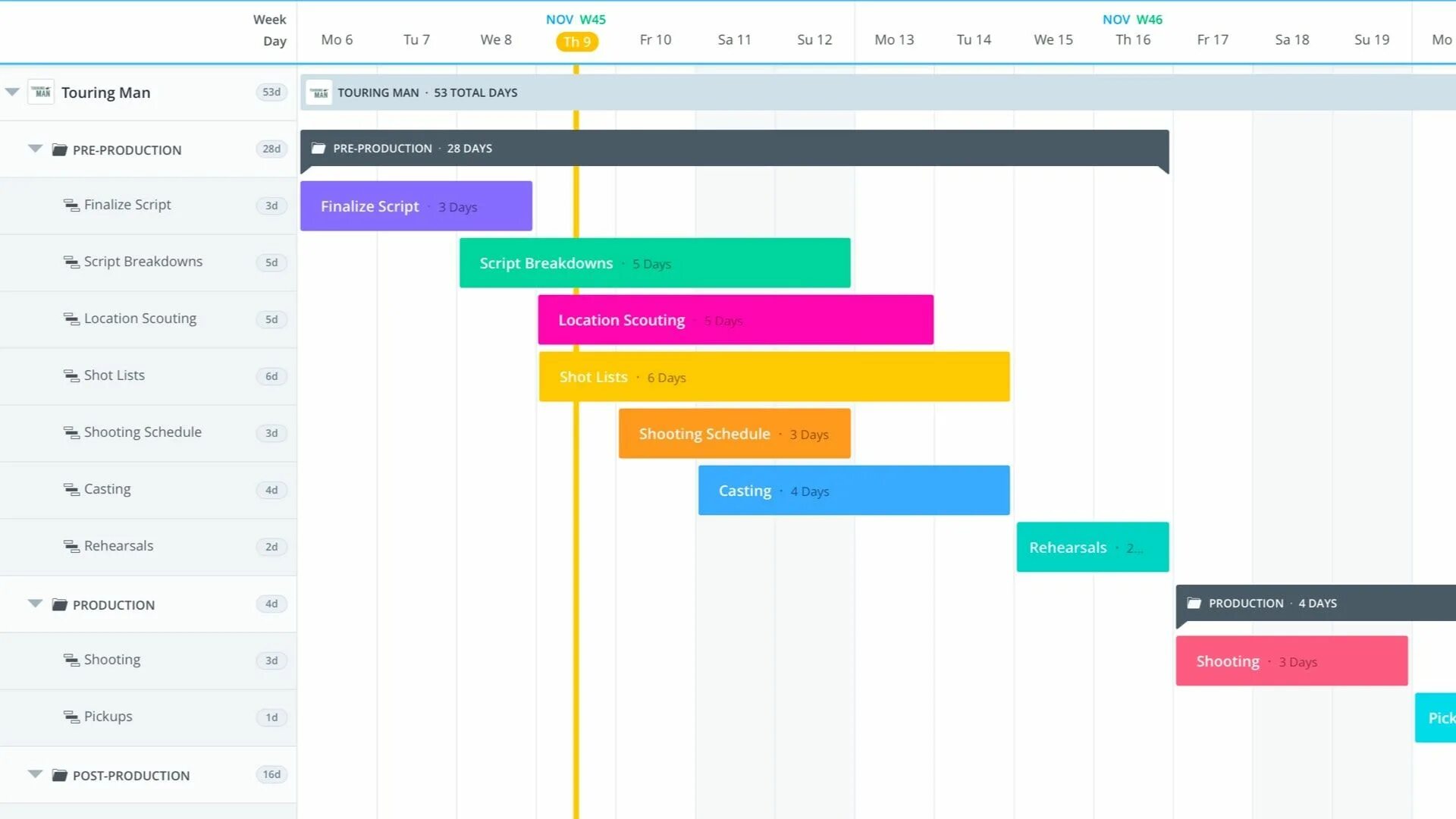
Task: Click the Th 9 today marker
Action: point(576,42)
